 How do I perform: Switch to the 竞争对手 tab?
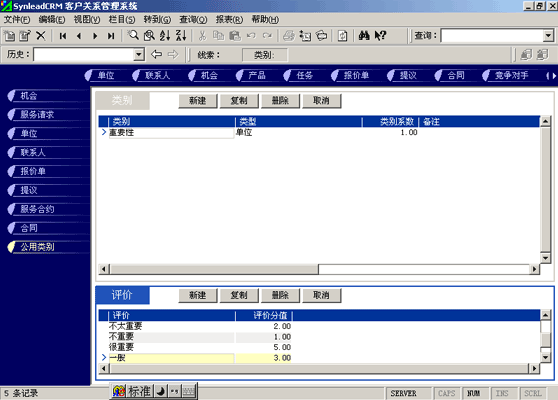(511, 75)
